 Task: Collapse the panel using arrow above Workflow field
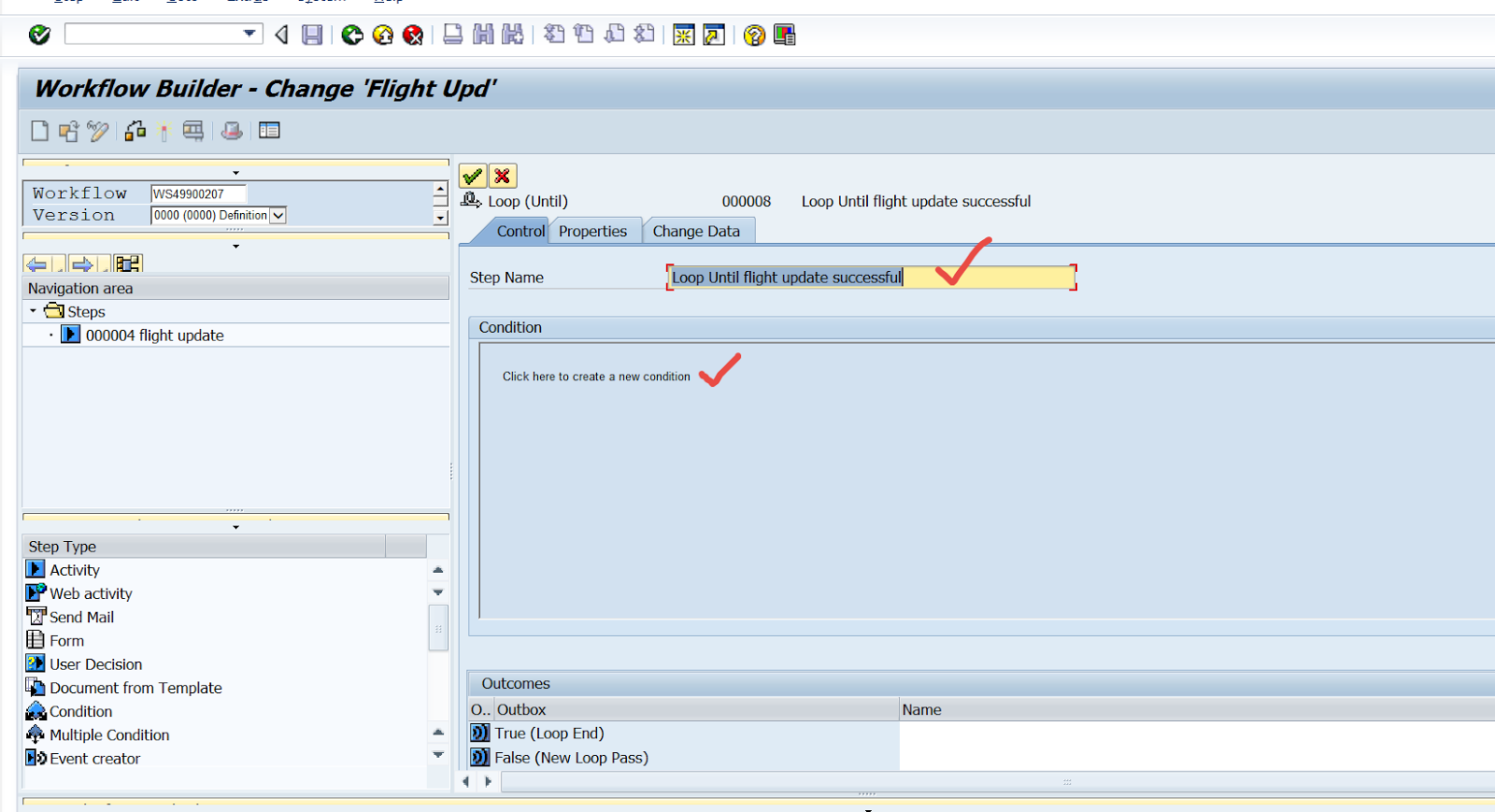click(235, 173)
